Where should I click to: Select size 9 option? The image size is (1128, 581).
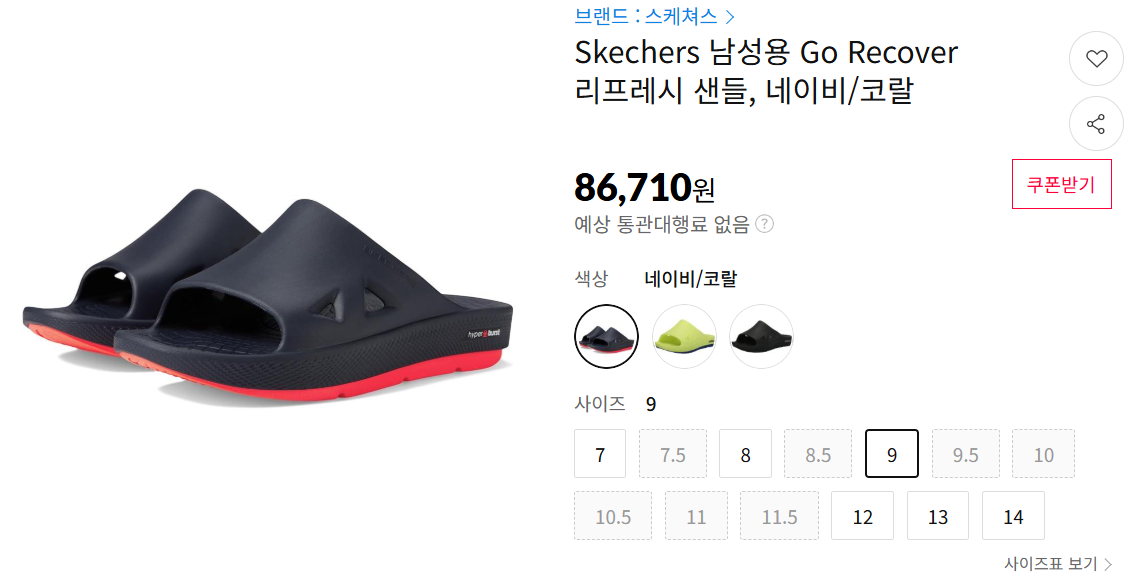(x=892, y=454)
